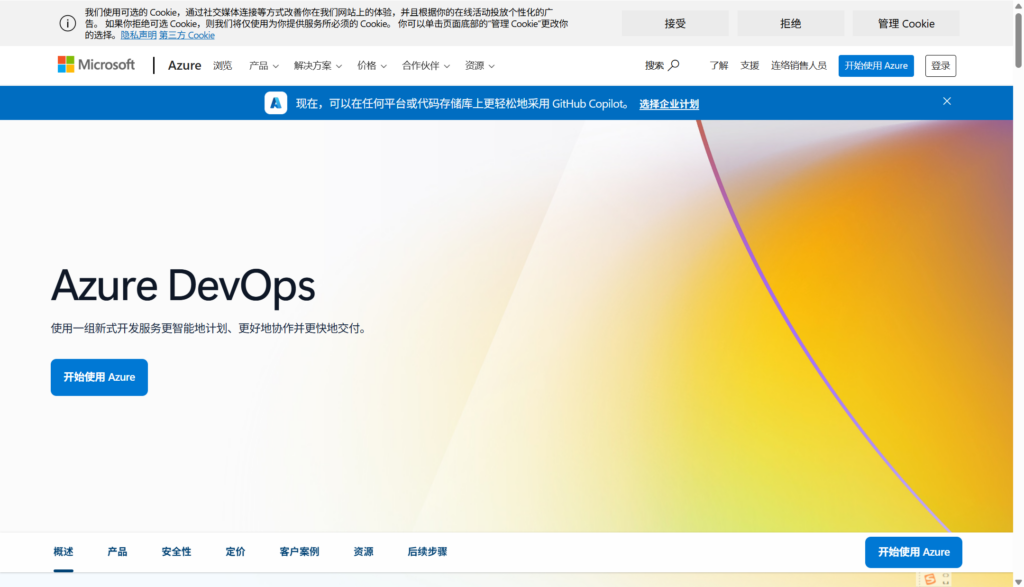Select the 客户案例 tab

[x=299, y=552]
